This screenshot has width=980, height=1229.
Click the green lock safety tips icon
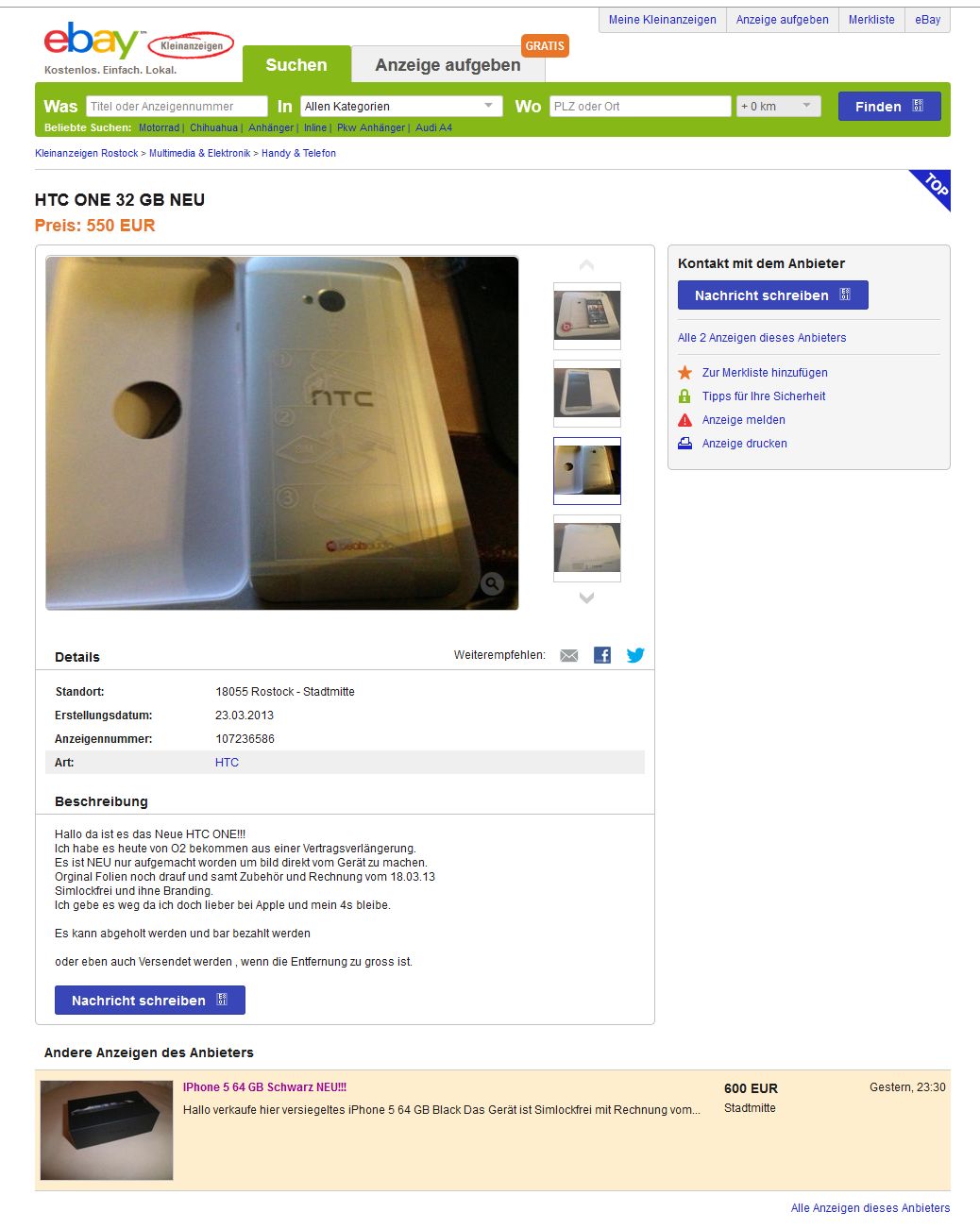pos(685,396)
